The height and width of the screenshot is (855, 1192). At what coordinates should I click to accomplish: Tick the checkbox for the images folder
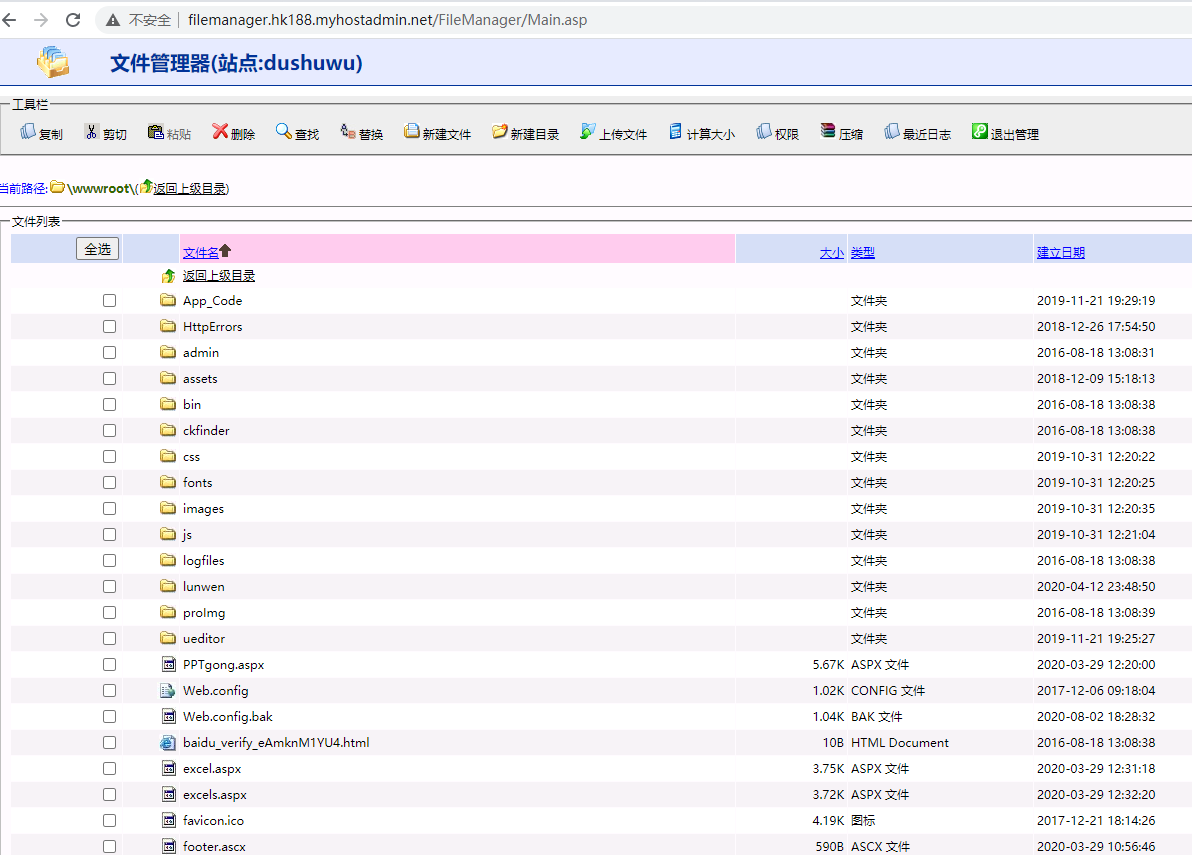pyautogui.click(x=109, y=509)
